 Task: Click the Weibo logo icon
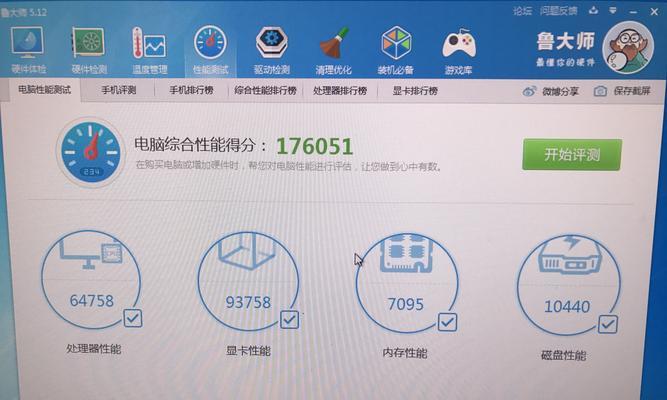pos(529,91)
